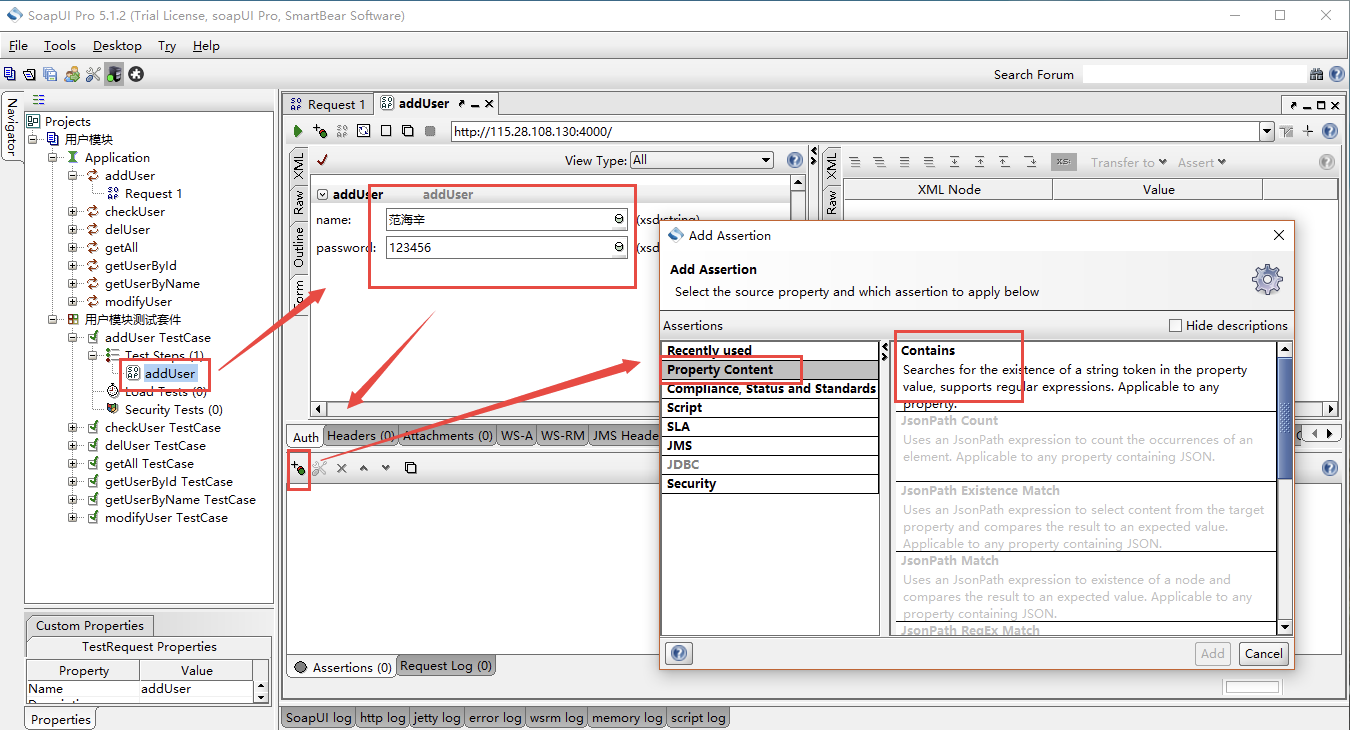The width and height of the screenshot is (1350, 730).
Task: Click the Search Forum input box
Action: pos(1194,75)
